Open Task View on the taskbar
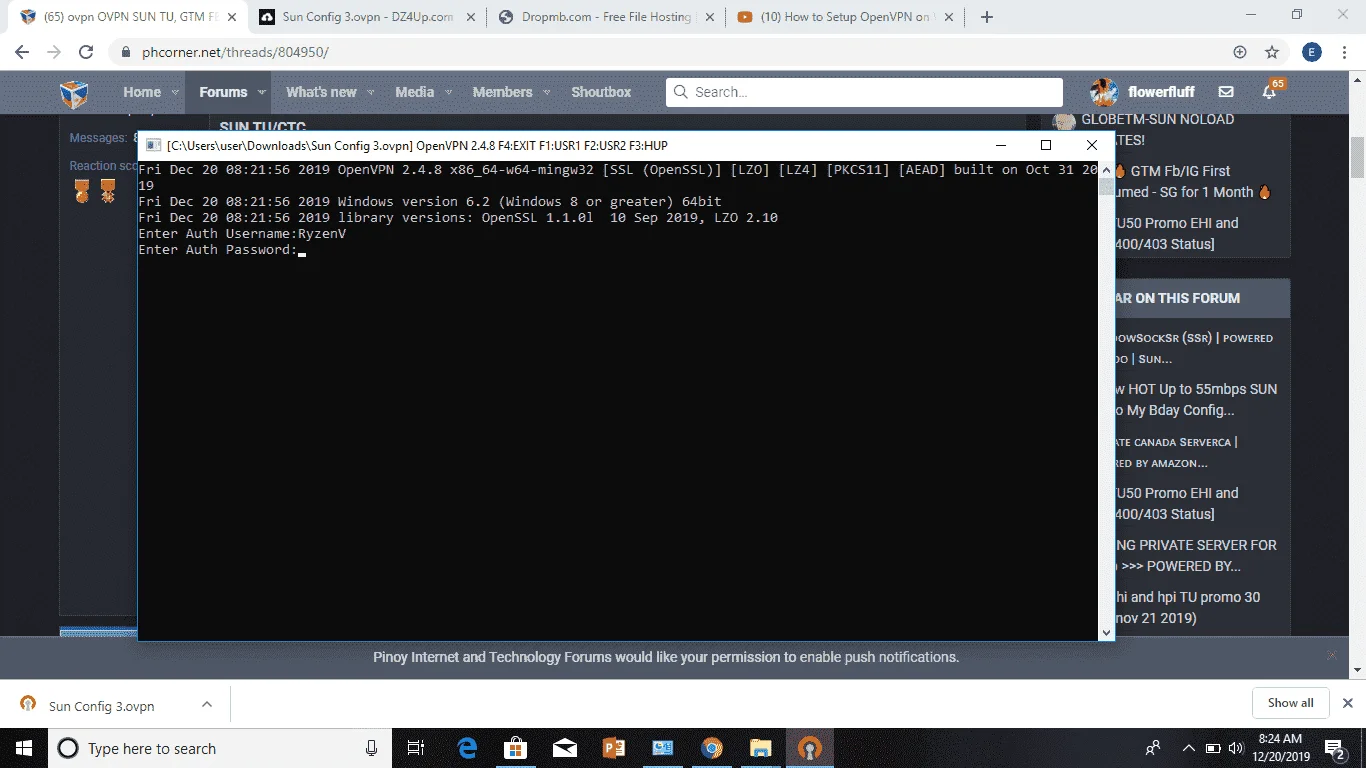Viewport: 1366px width, 768px height. [417, 748]
